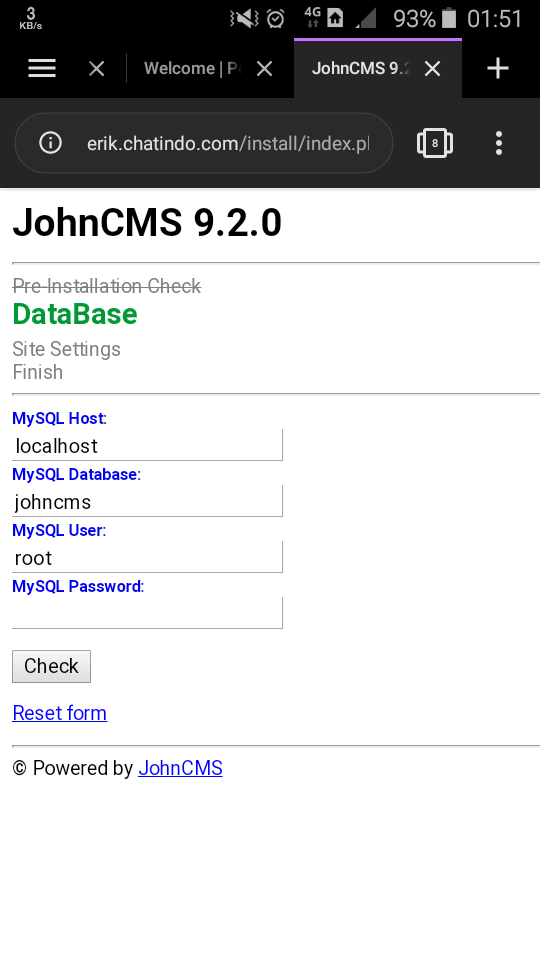The width and height of the screenshot is (540, 960).
Task: Open the browser hamburger menu
Action: click(42, 68)
